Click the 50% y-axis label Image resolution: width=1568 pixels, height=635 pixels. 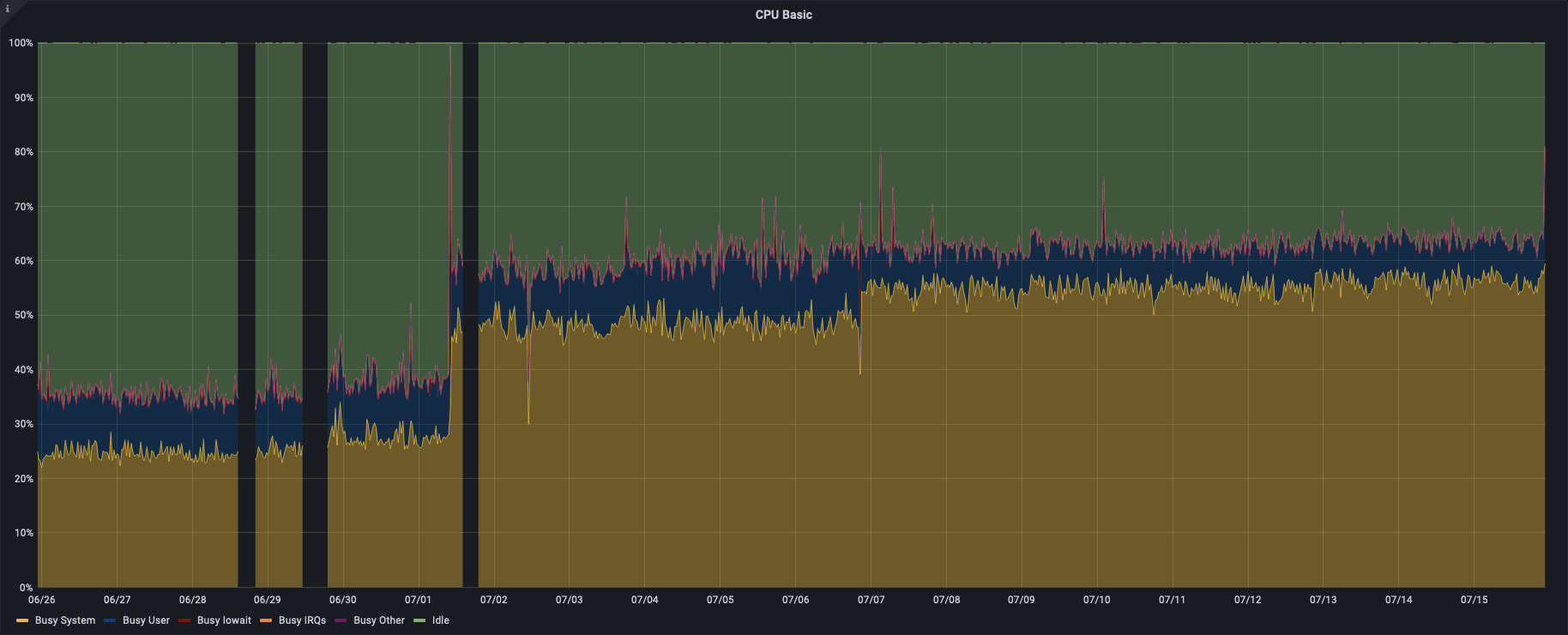tap(23, 315)
